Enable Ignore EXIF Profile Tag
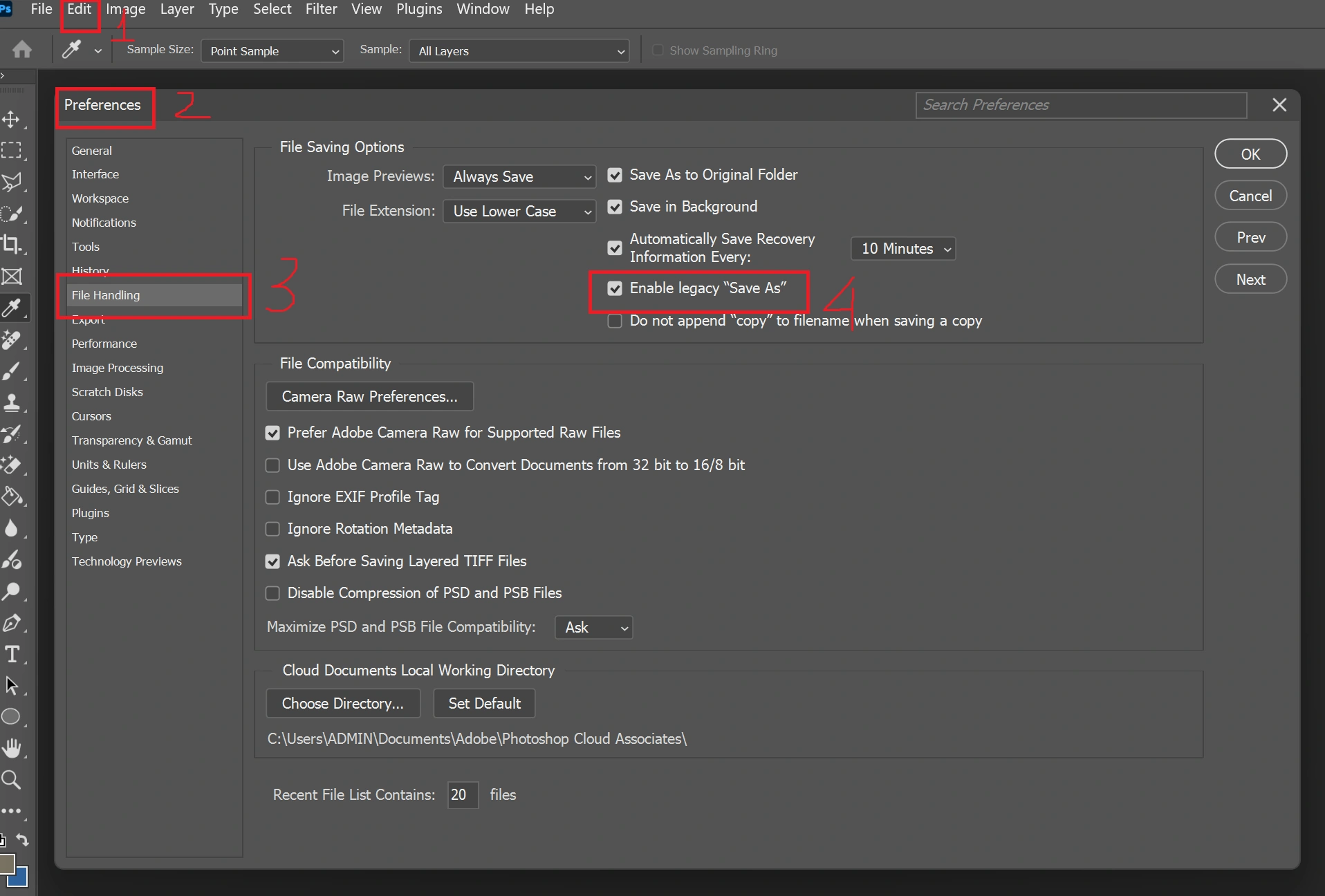This screenshot has height=896, width=1325. [272, 497]
